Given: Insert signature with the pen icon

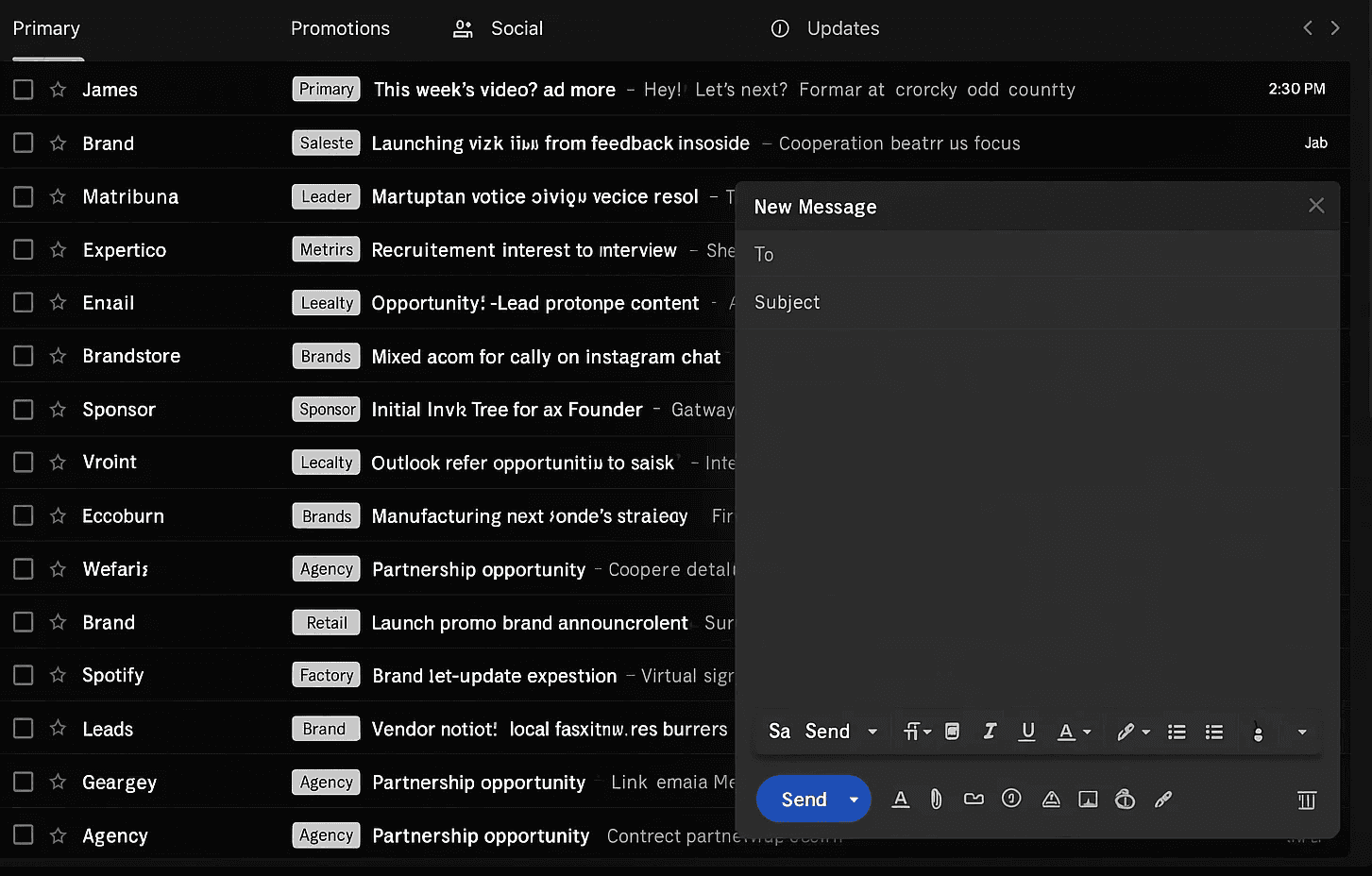Looking at the screenshot, I should click(1163, 800).
